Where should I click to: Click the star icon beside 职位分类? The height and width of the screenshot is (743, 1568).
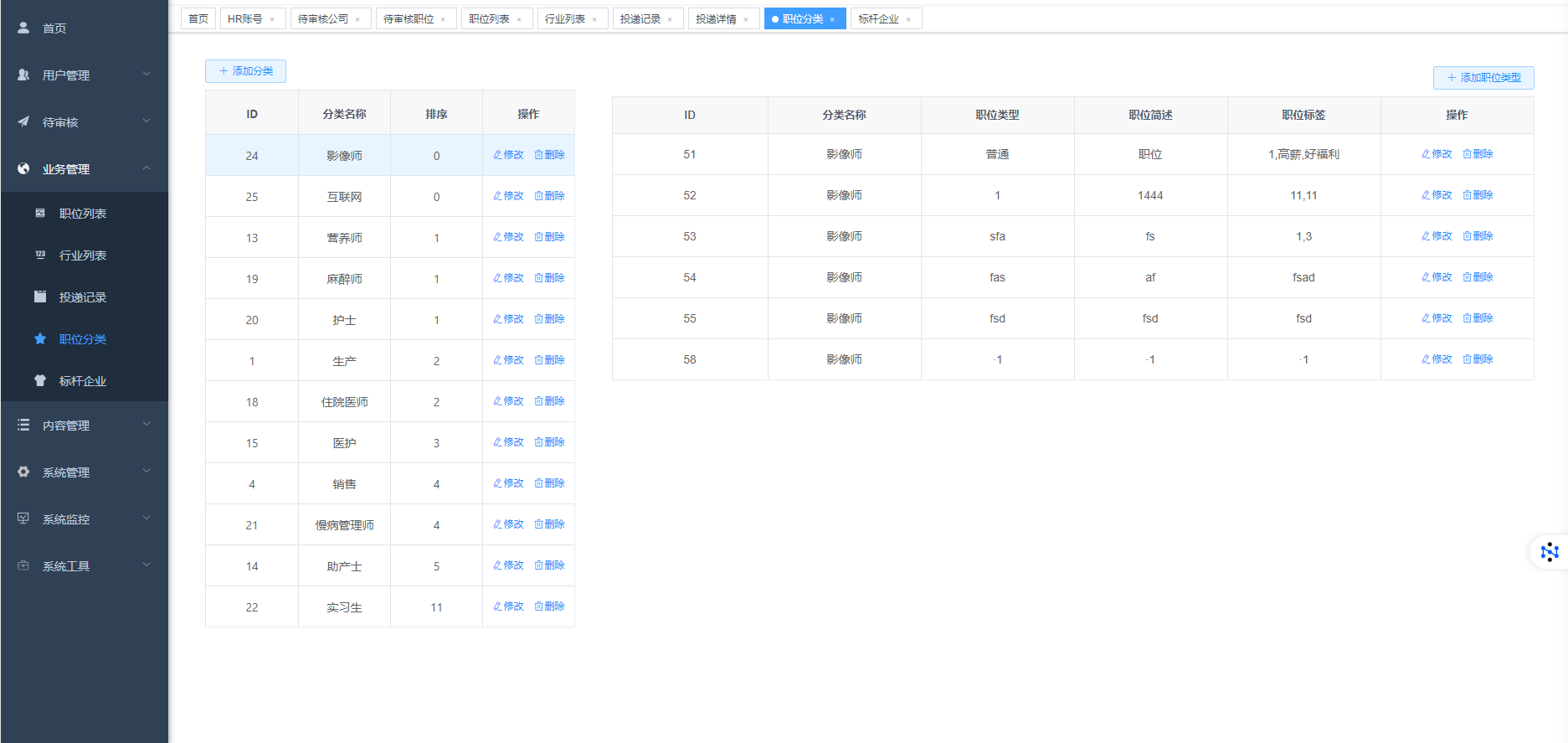point(40,339)
